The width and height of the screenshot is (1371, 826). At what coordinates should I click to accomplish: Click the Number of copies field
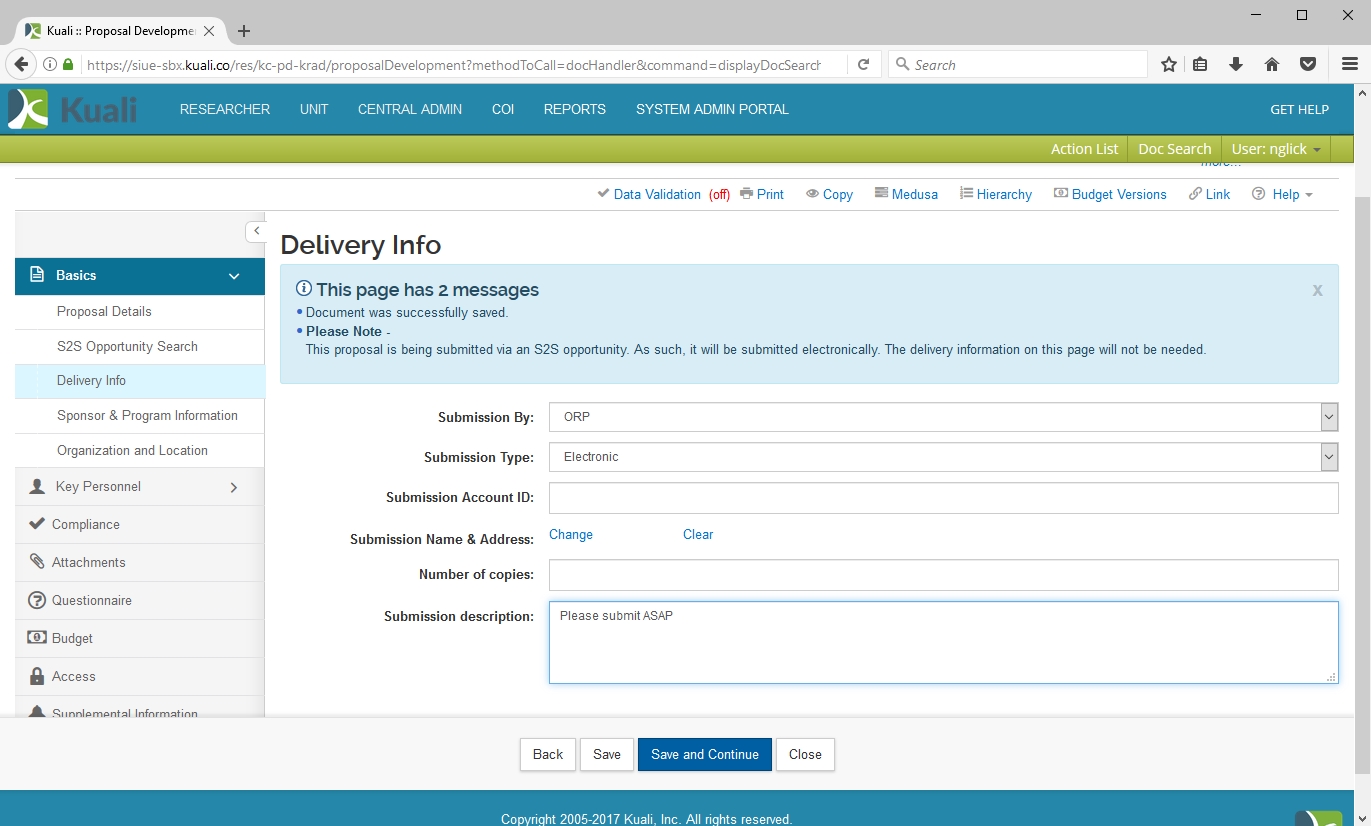coord(942,575)
